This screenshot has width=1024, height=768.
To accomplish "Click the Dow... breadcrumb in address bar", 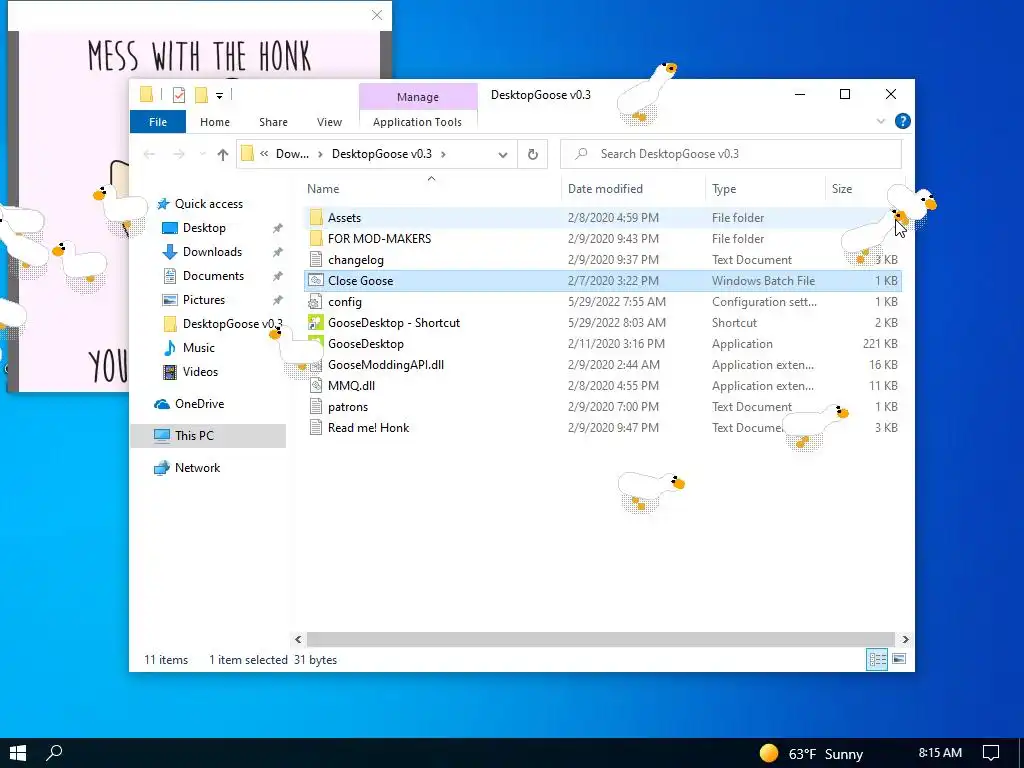I will pyautogui.click(x=292, y=154).
